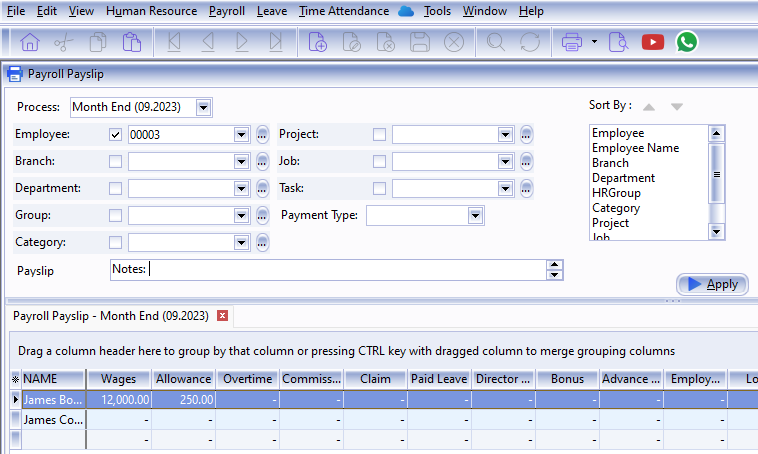The height and width of the screenshot is (454, 758).
Task: Go to last record arrow
Action: pos(276,42)
